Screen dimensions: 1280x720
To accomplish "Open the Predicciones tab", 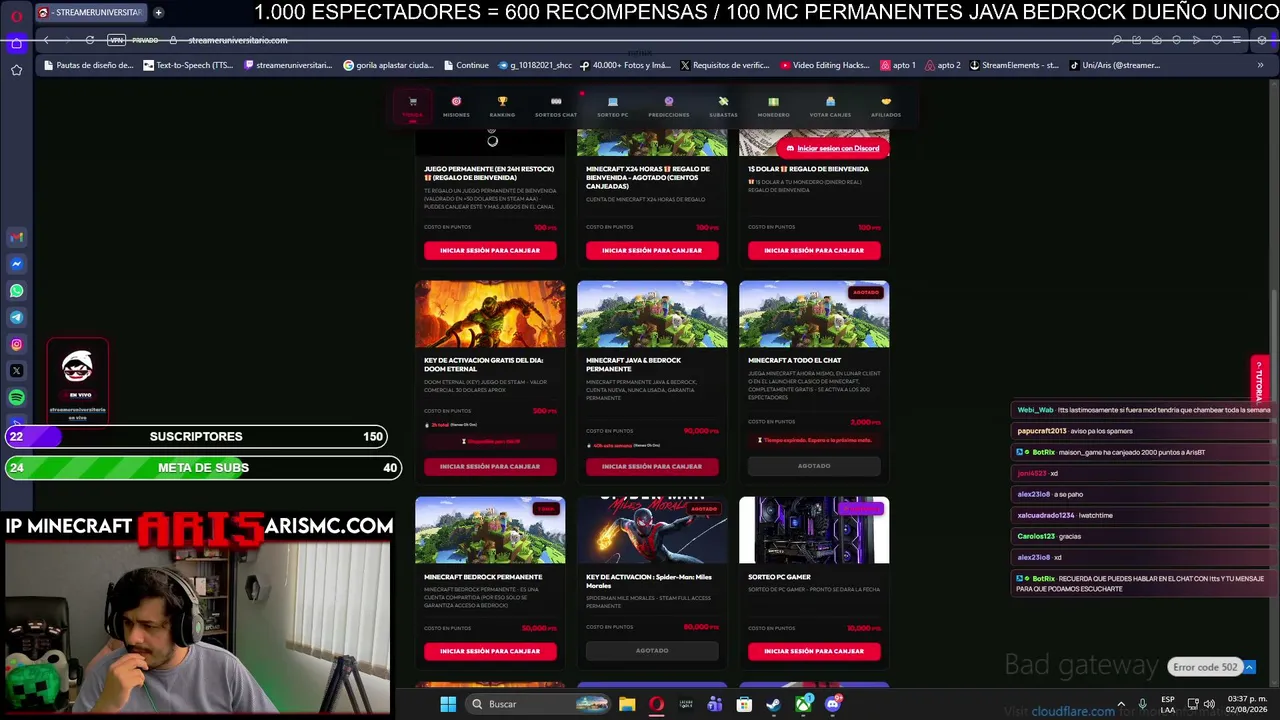I will [668, 106].
